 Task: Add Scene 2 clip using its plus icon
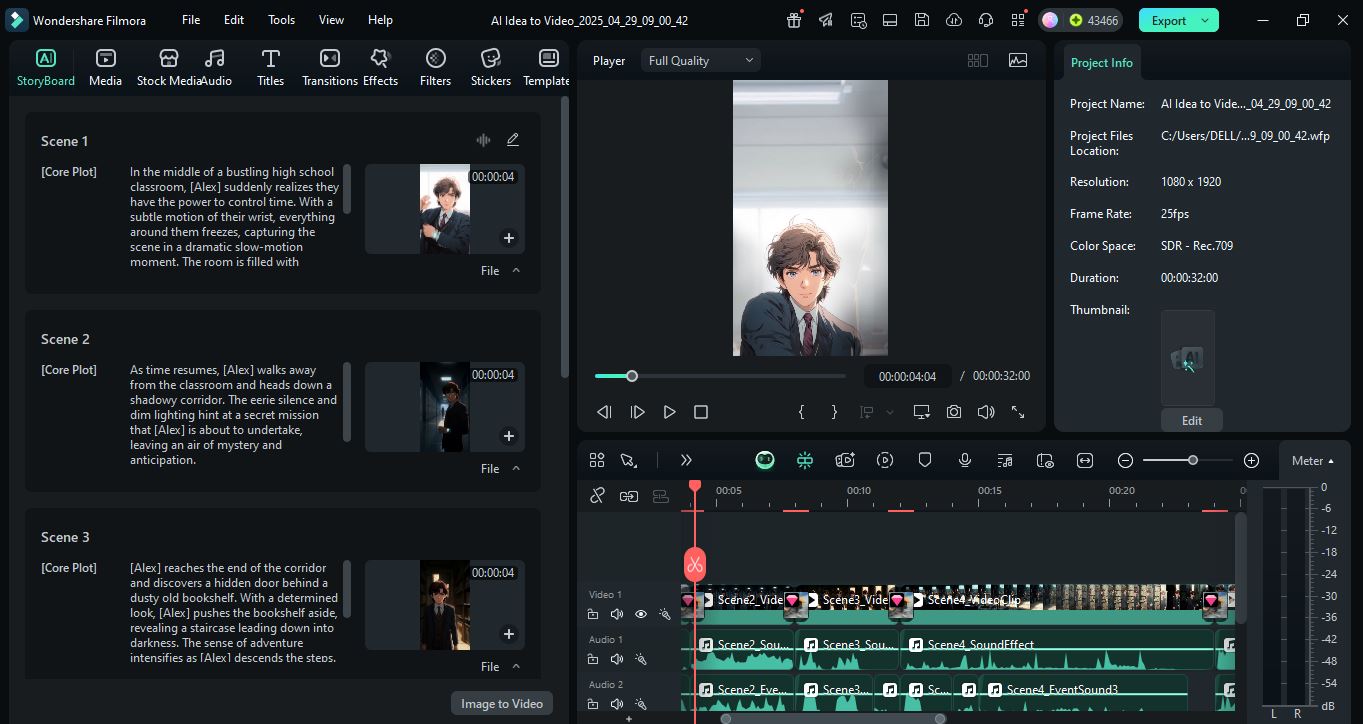click(x=508, y=436)
